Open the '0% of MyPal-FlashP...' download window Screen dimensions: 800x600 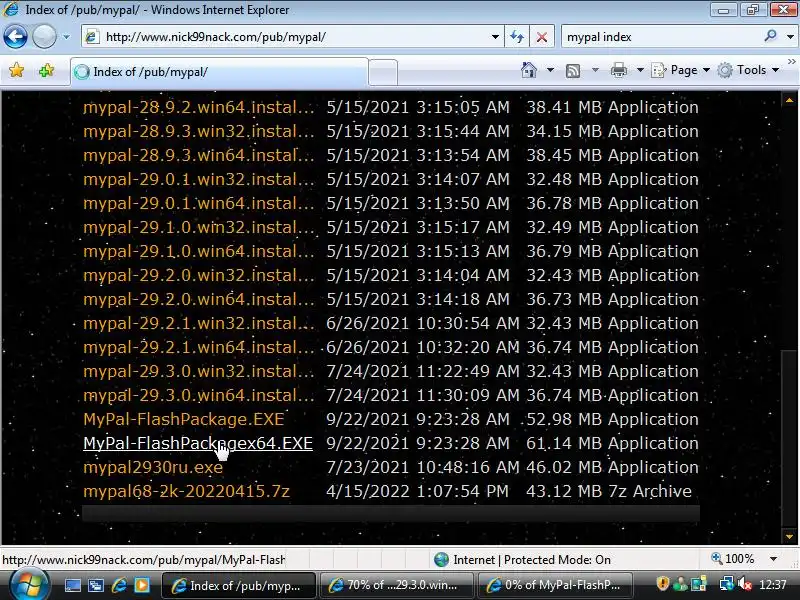coord(555,585)
